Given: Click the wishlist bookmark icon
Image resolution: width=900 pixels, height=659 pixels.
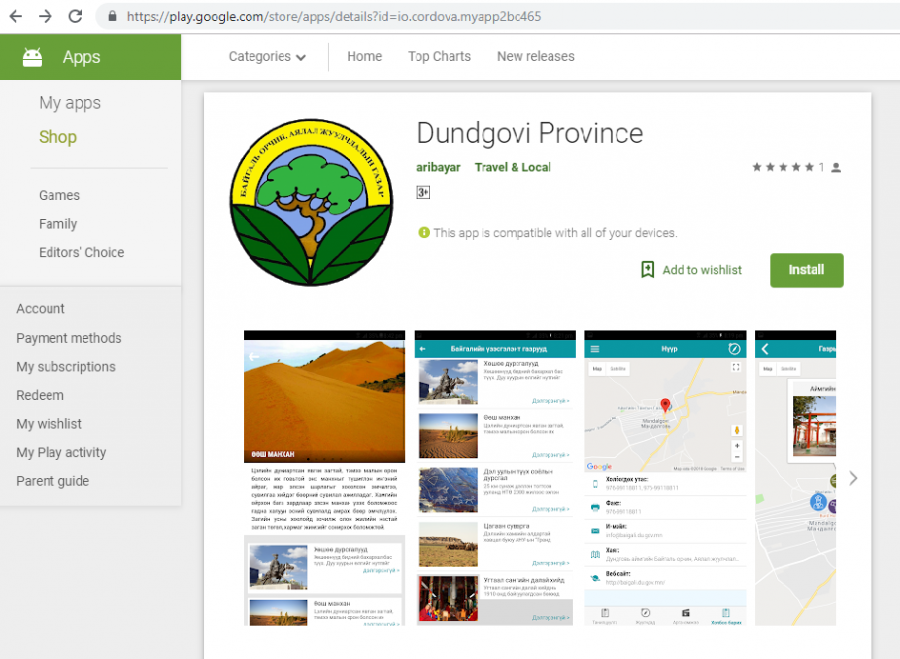Looking at the screenshot, I should click(x=647, y=269).
